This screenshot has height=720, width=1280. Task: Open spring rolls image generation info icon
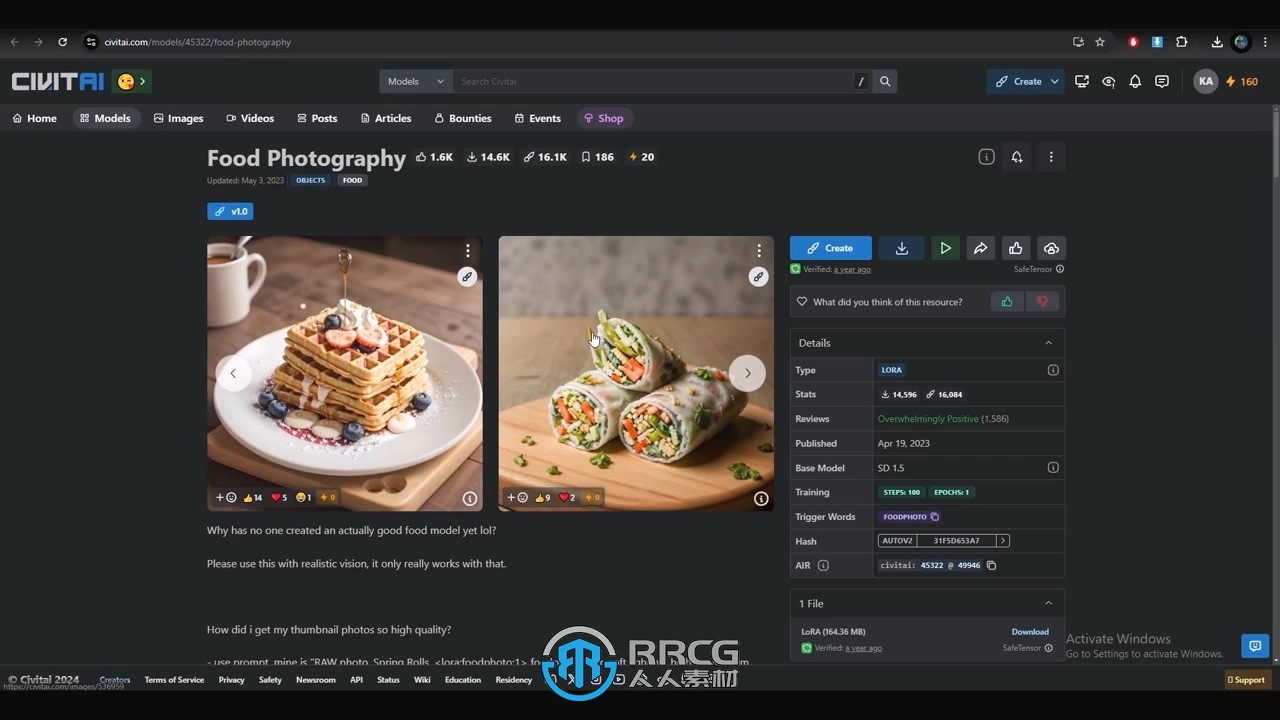pos(761,498)
